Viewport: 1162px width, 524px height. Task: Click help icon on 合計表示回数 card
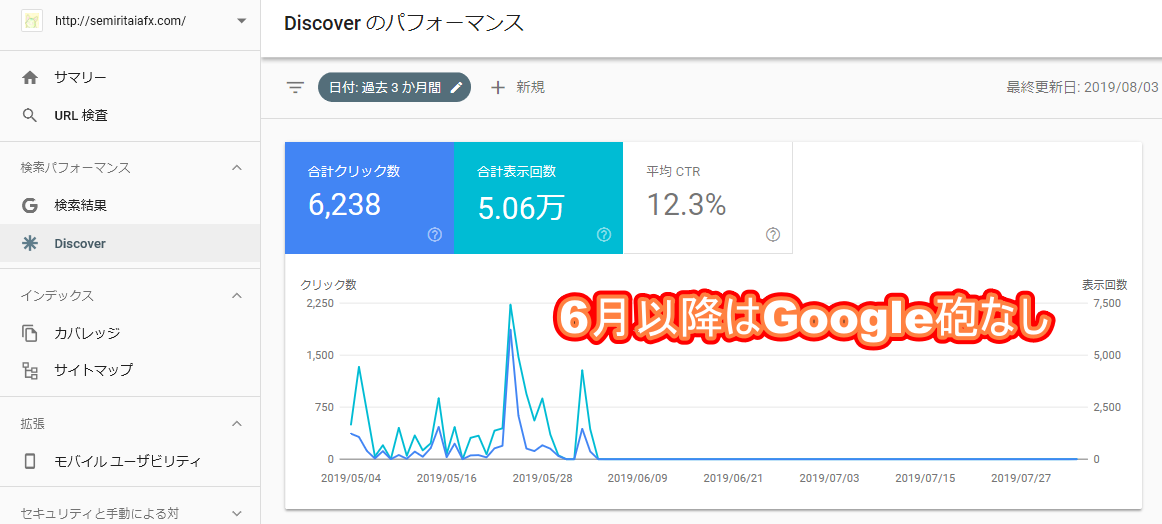[x=604, y=235]
